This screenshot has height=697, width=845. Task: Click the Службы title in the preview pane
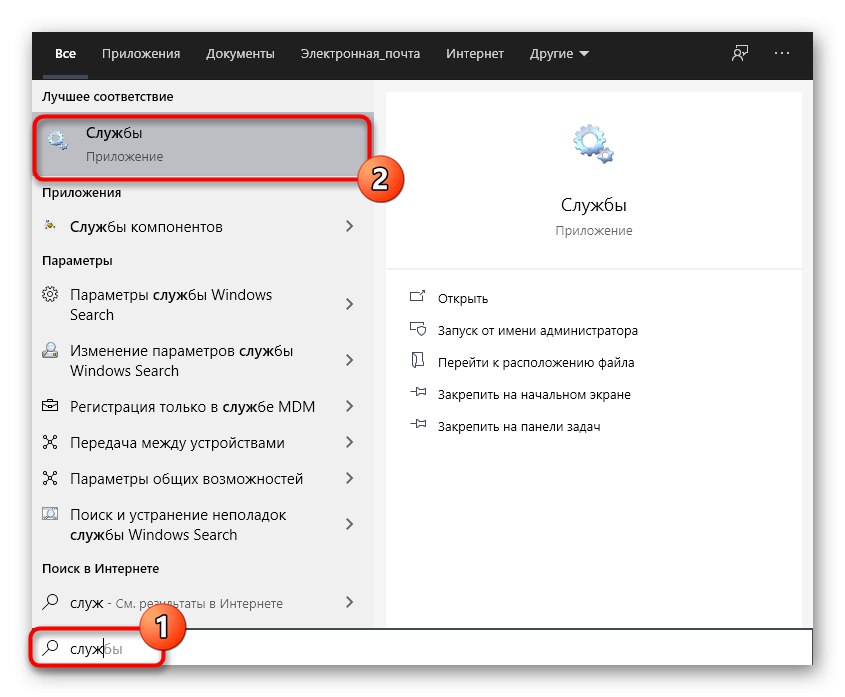tap(593, 205)
